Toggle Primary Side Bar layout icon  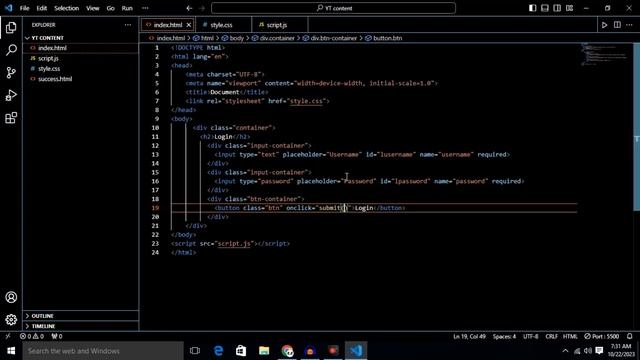click(x=532, y=8)
